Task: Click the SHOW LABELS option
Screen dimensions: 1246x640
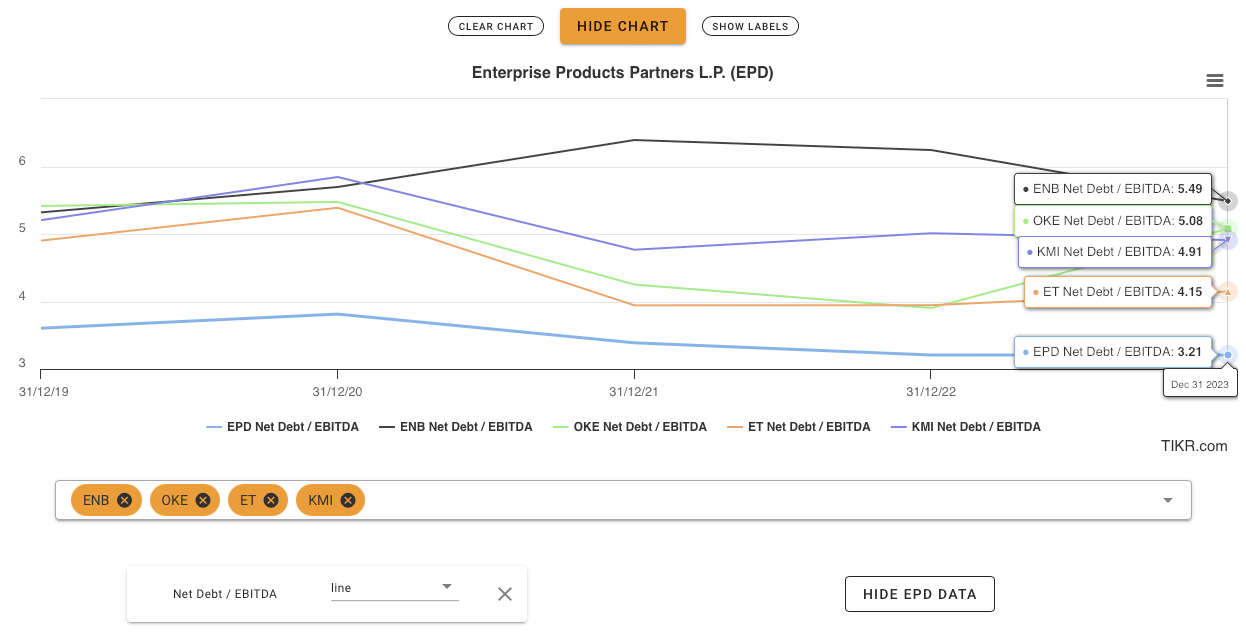Action: coord(750,26)
